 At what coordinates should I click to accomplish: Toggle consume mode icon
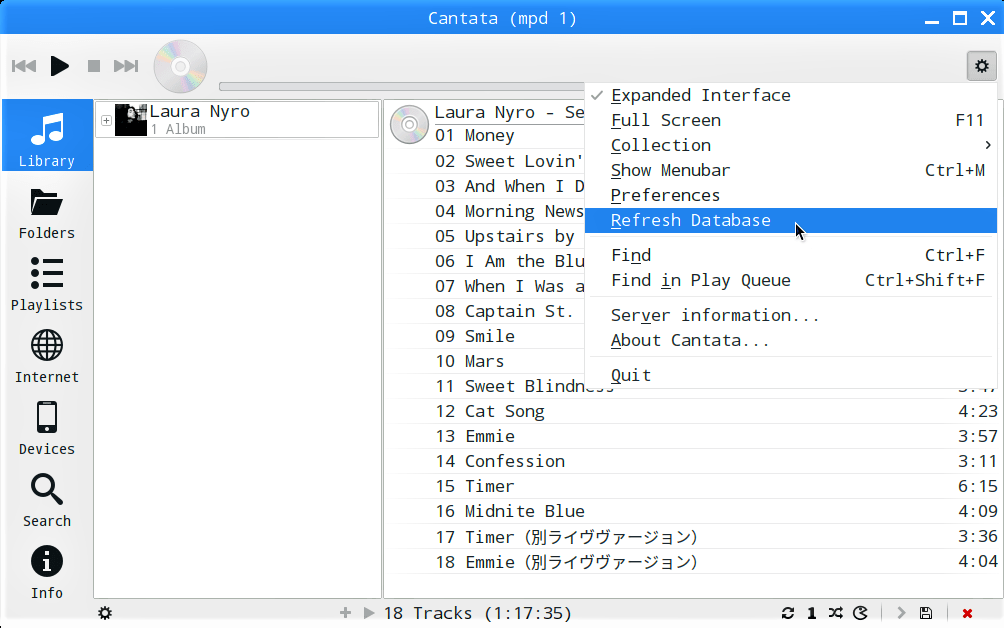tap(861, 613)
